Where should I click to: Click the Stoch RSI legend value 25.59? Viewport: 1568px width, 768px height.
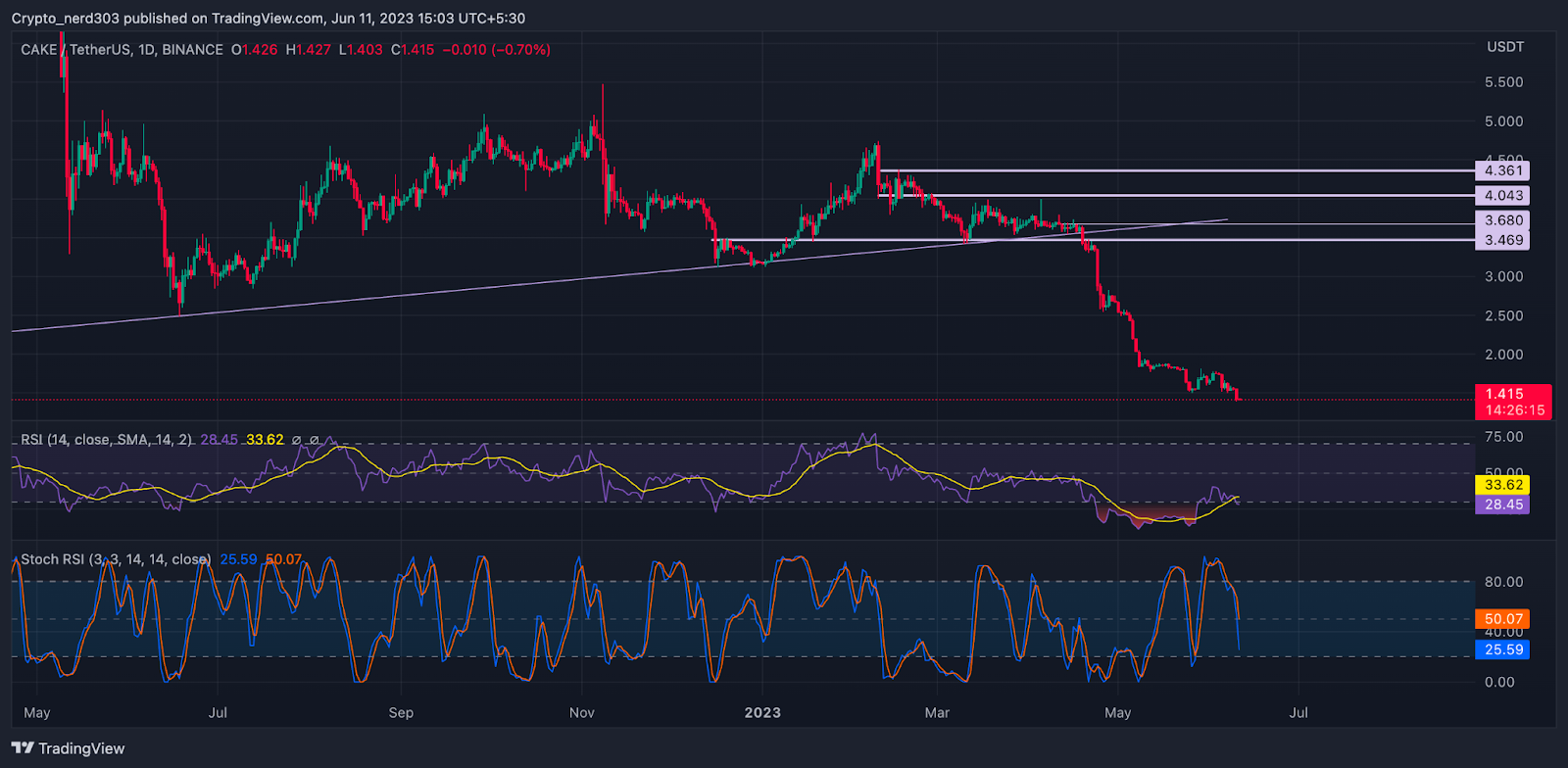click(238, 559)
